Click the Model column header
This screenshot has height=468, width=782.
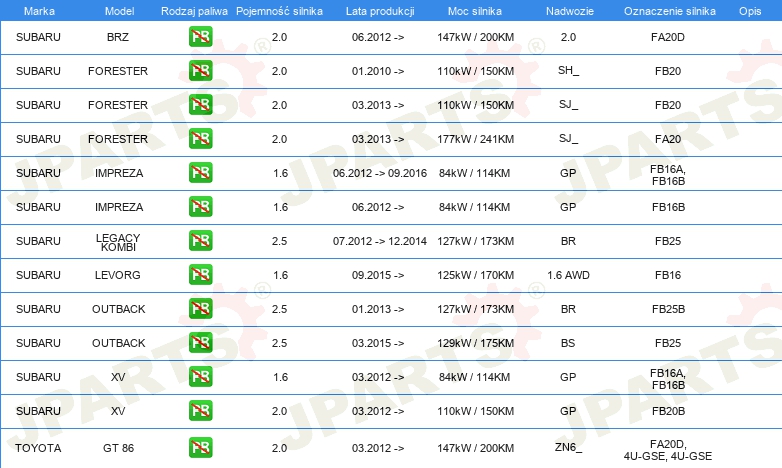(x=119, y=11)
